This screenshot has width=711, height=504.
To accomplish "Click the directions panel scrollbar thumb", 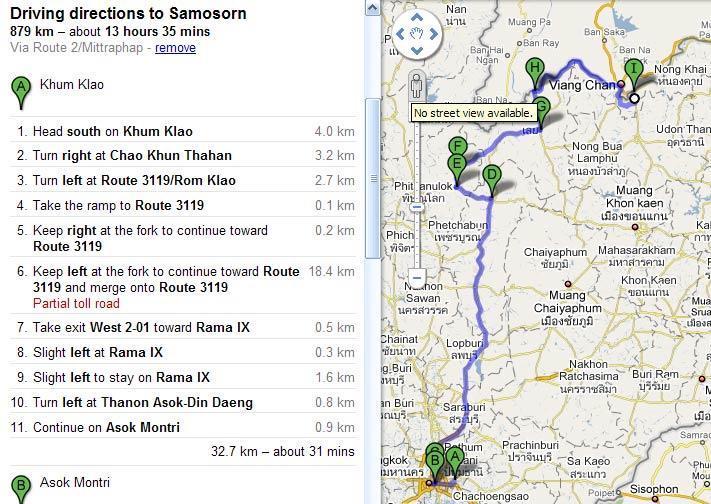I will (x=373, y=178).
